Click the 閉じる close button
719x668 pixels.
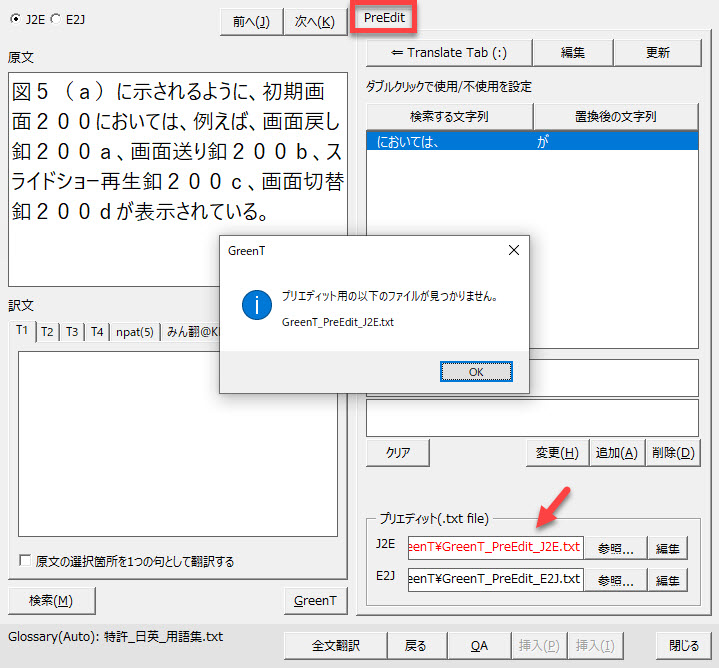684,646
